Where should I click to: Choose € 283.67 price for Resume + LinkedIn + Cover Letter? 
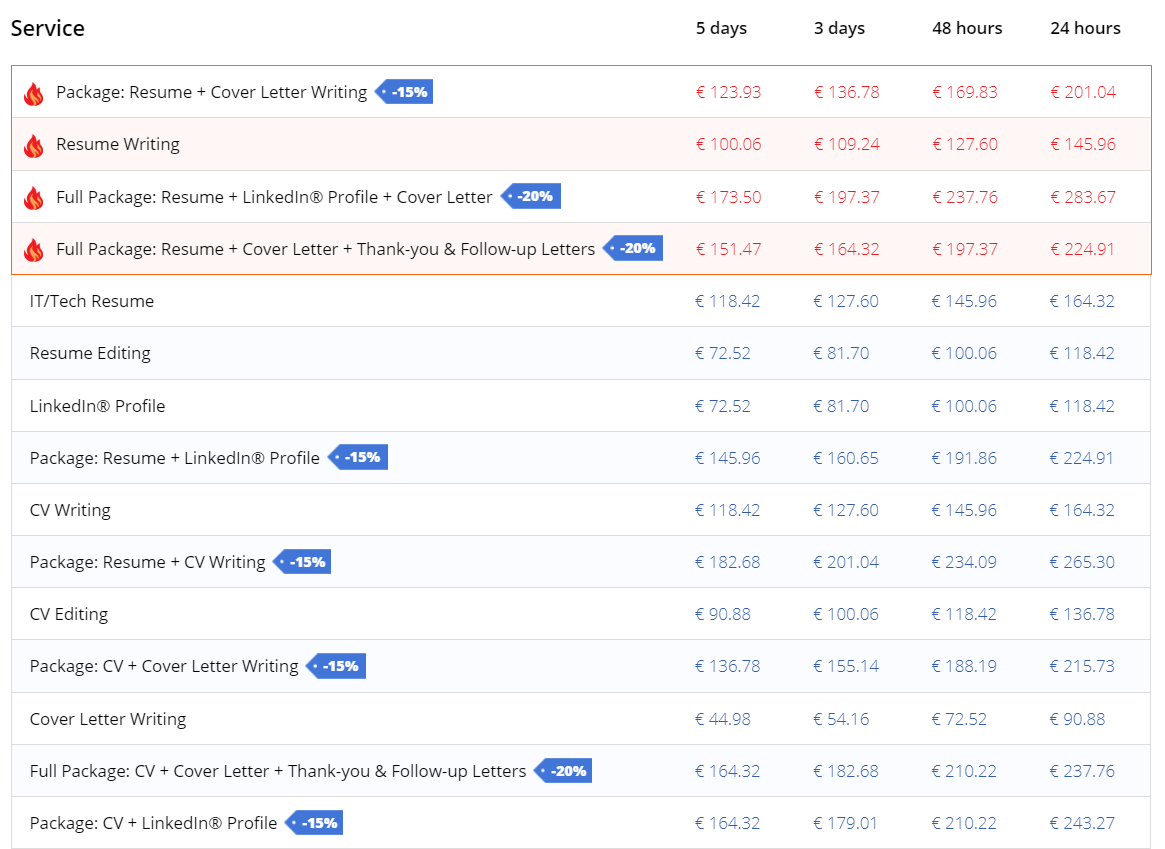pyautogui.click(x=1083, y=197)
